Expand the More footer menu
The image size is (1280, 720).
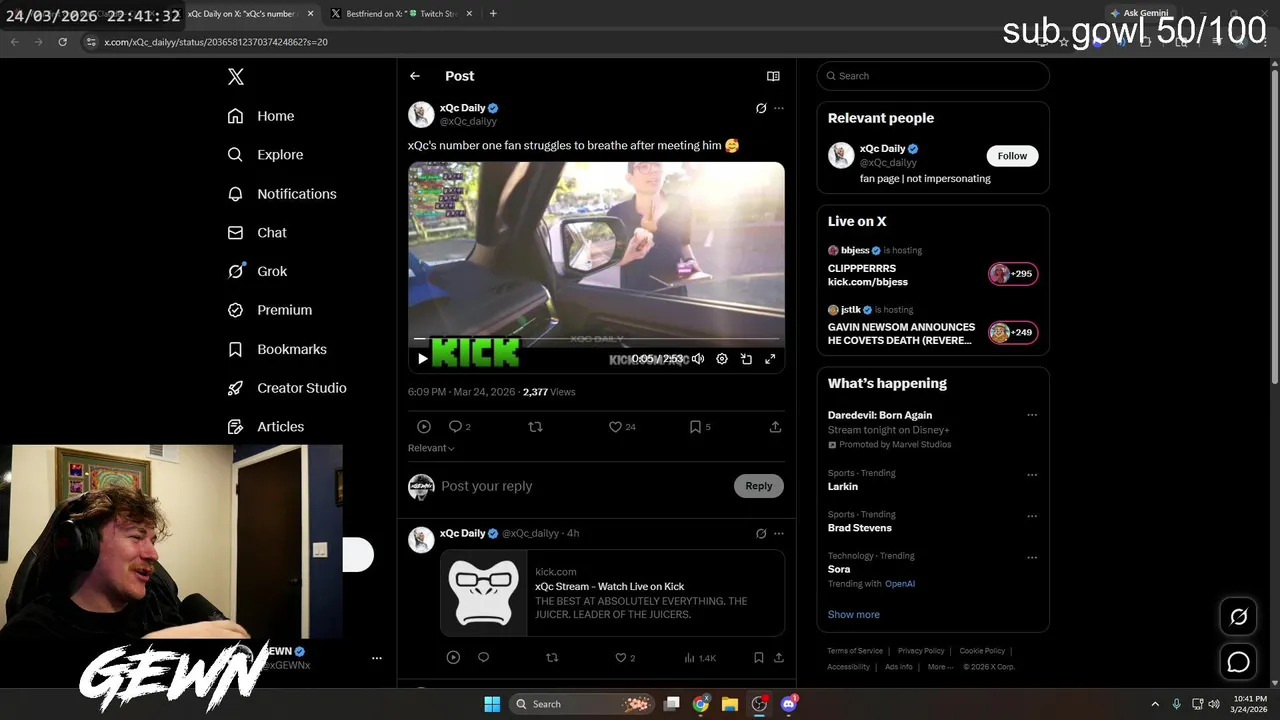[938, 667]
